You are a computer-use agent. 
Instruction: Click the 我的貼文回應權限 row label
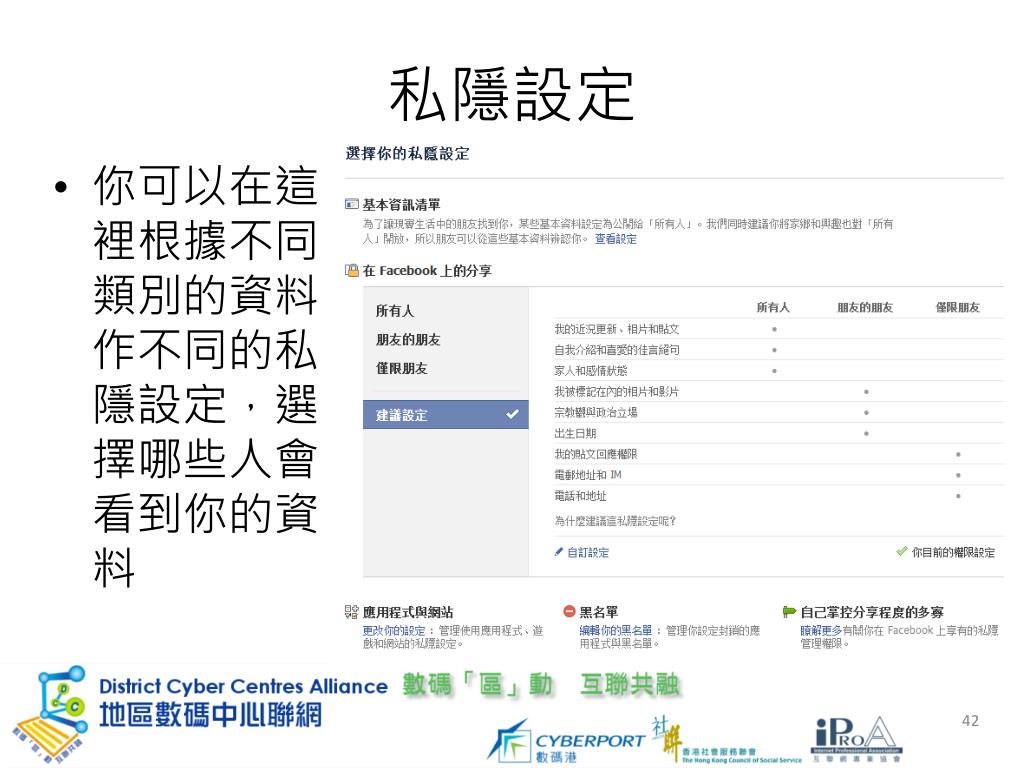(x=596, y=454)
